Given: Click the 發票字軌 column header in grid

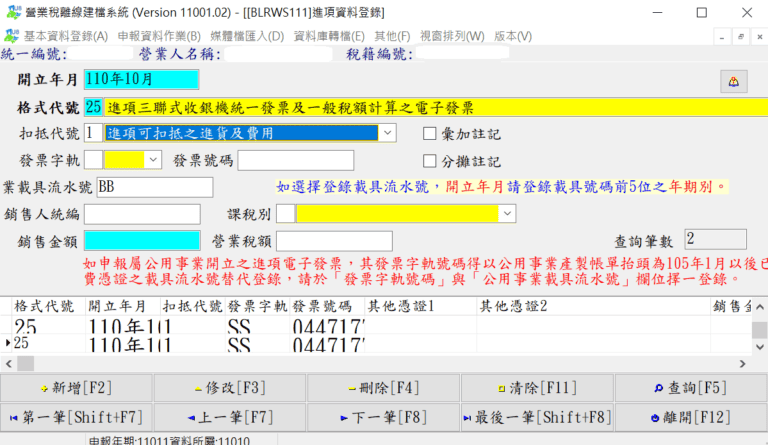Looking at the screenshot, I should pyautogui.click(x=257, y=306).
